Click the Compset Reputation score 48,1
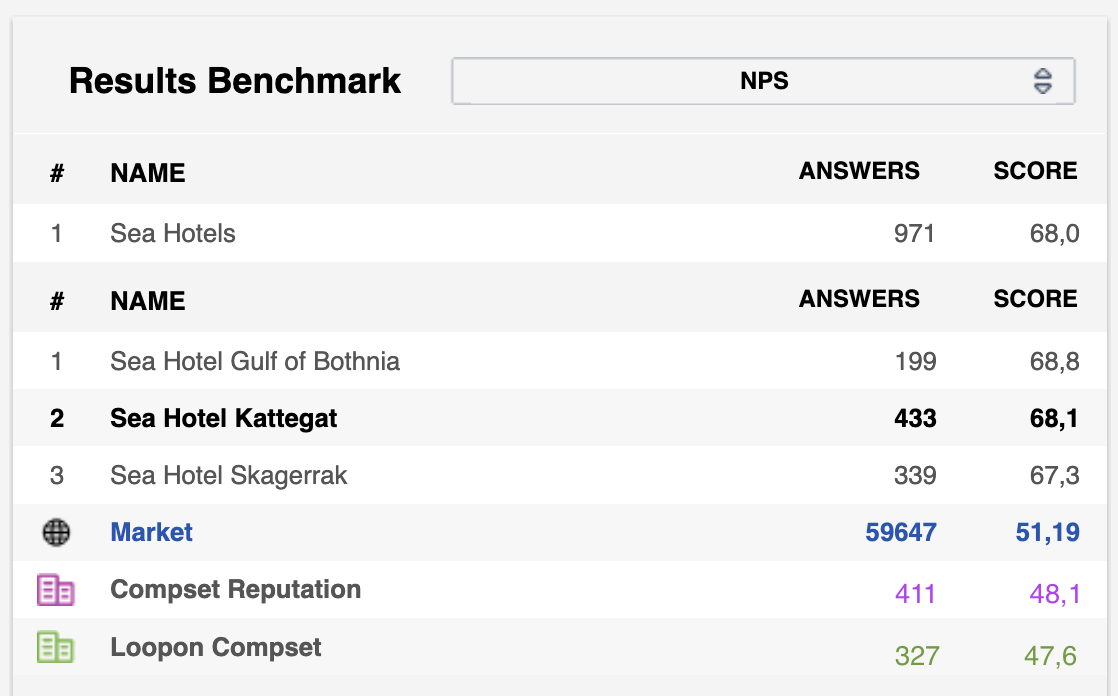The width and height of the screenshot is (1118, 696). coord(1055,593)
